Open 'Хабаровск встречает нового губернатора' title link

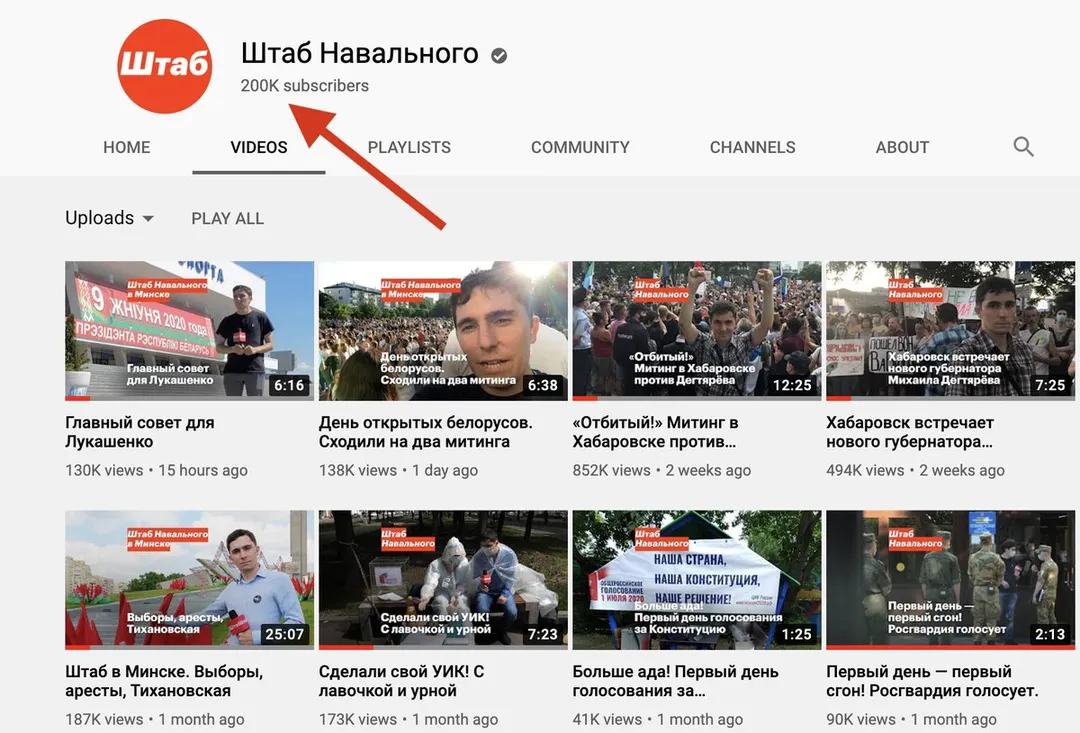pyautogui.click(x=910, y=432)
